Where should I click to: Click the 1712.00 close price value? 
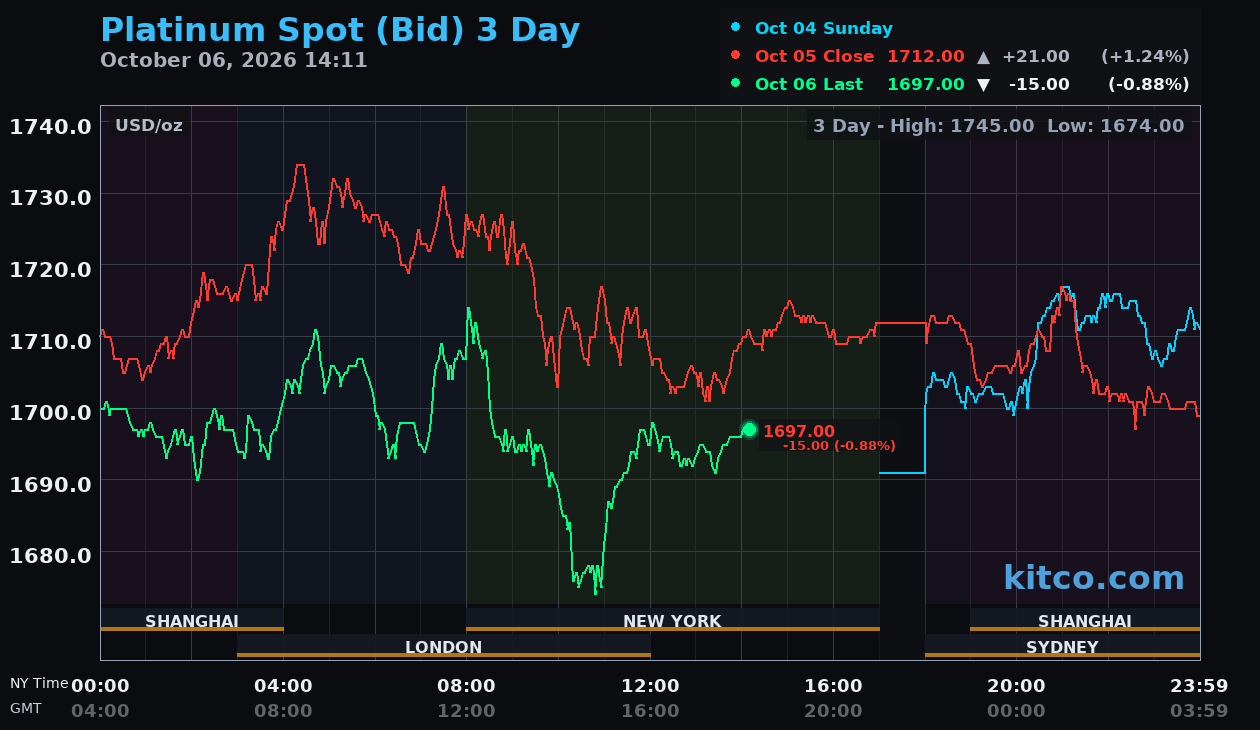(x=926, y=57)
